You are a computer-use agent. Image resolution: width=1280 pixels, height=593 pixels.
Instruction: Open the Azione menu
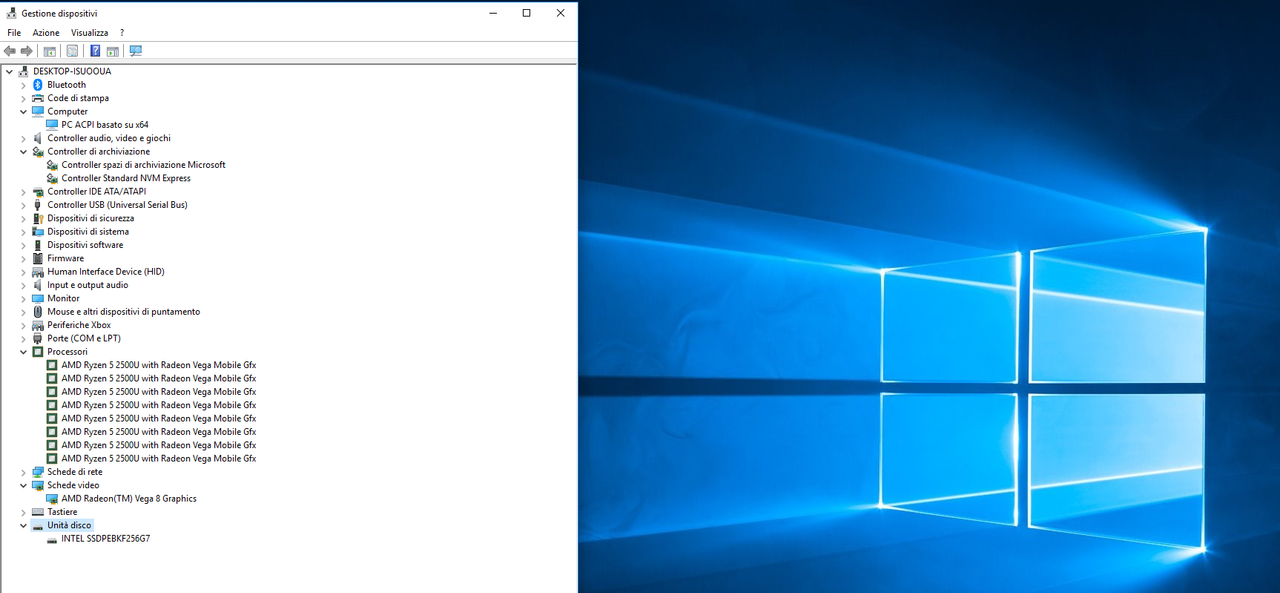pyautogui.click(x=46, y=33)
